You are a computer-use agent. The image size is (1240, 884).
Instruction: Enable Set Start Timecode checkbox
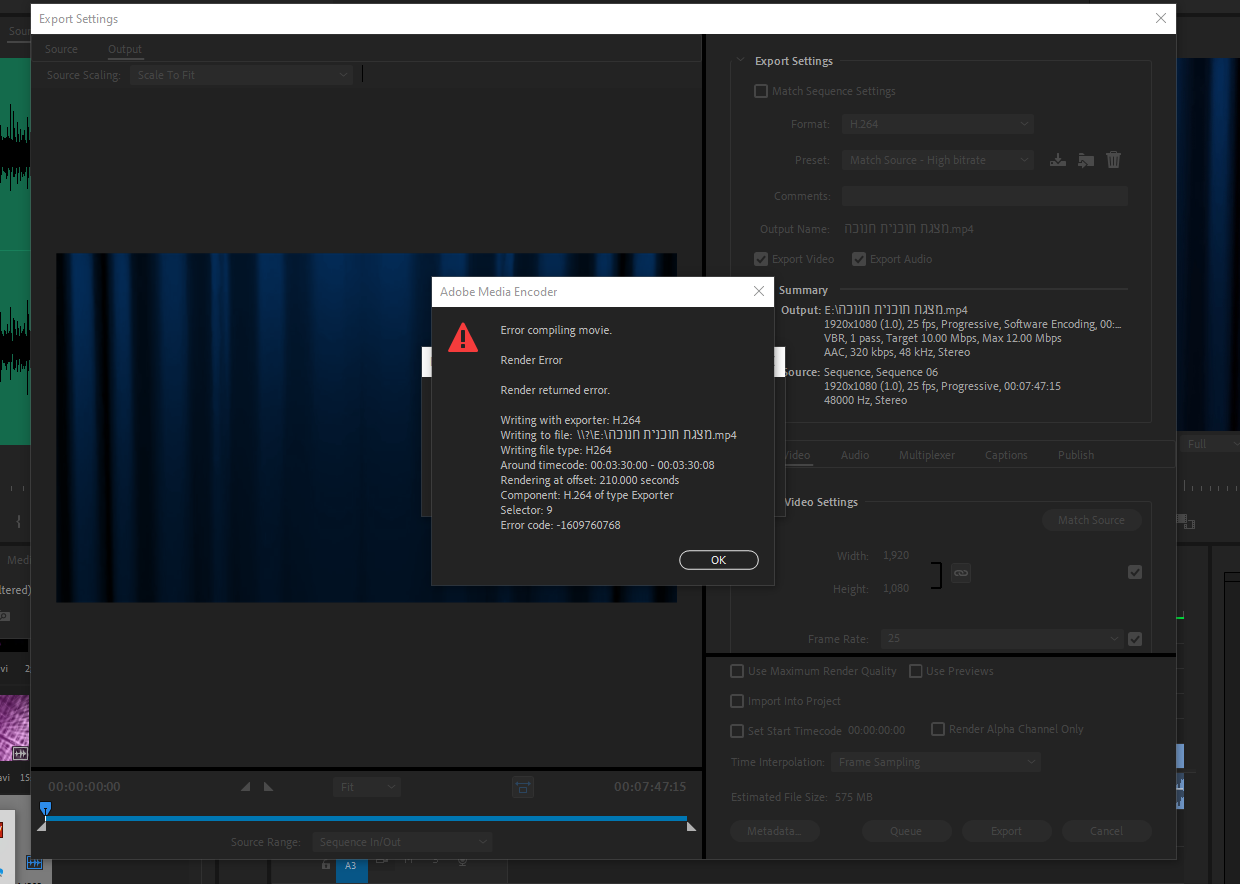(x=737, y=731)
